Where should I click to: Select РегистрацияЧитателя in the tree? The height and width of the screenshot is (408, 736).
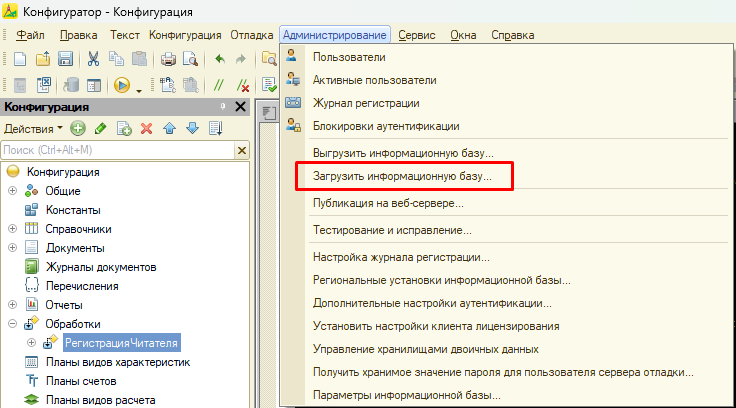click(x=120, y=343)
